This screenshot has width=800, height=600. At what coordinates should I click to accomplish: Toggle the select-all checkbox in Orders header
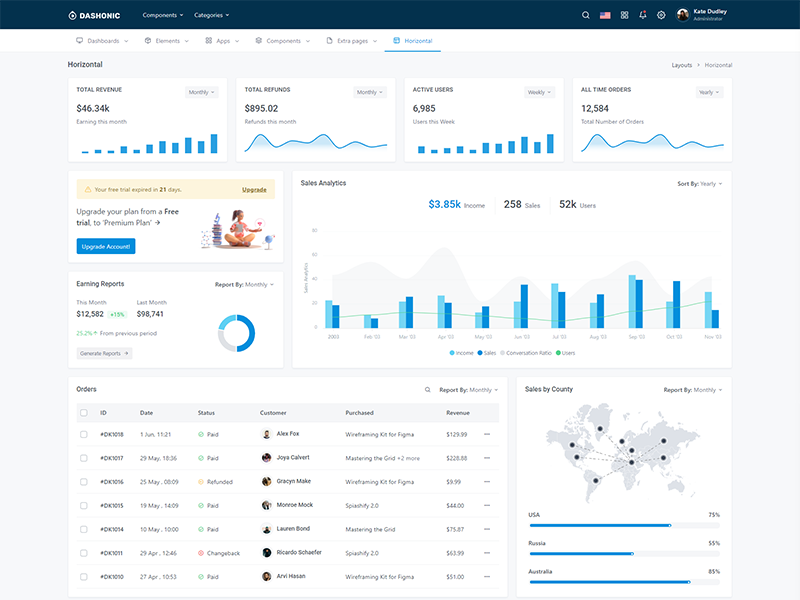84,413
